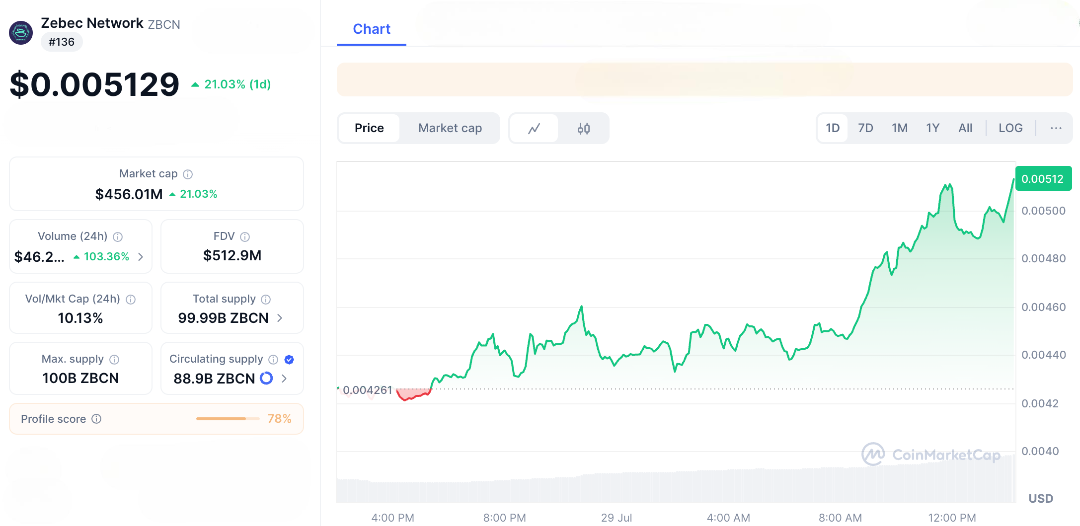Show the Price chart

369,128
